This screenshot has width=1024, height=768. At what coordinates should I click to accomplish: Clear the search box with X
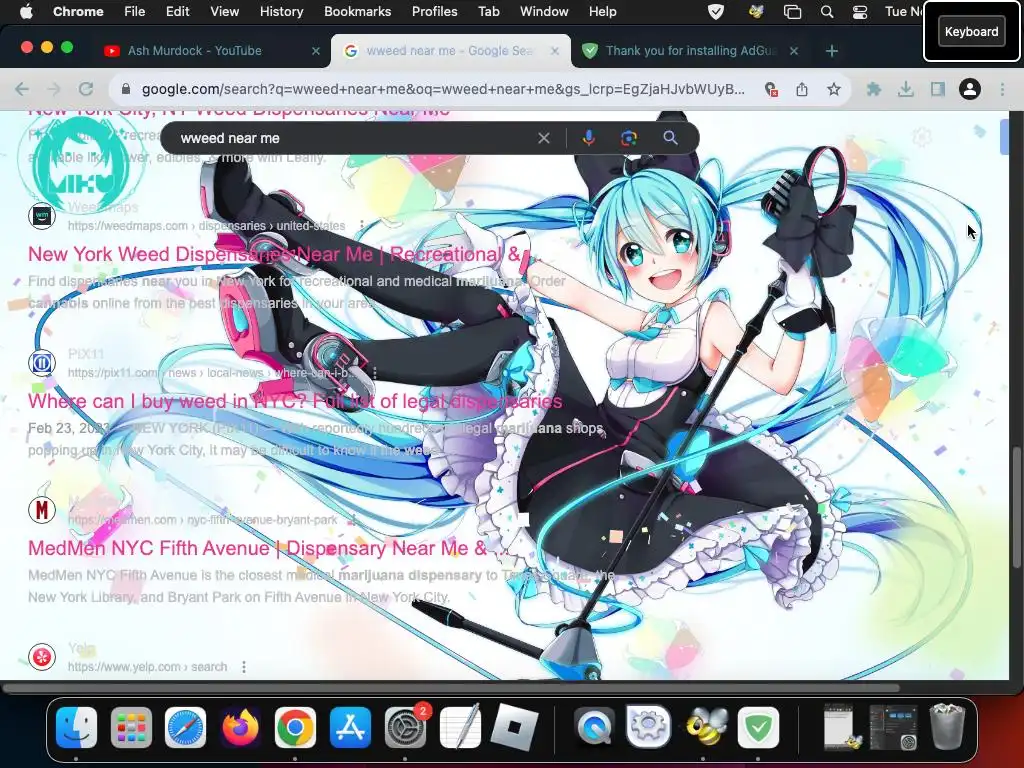point(543,138)
